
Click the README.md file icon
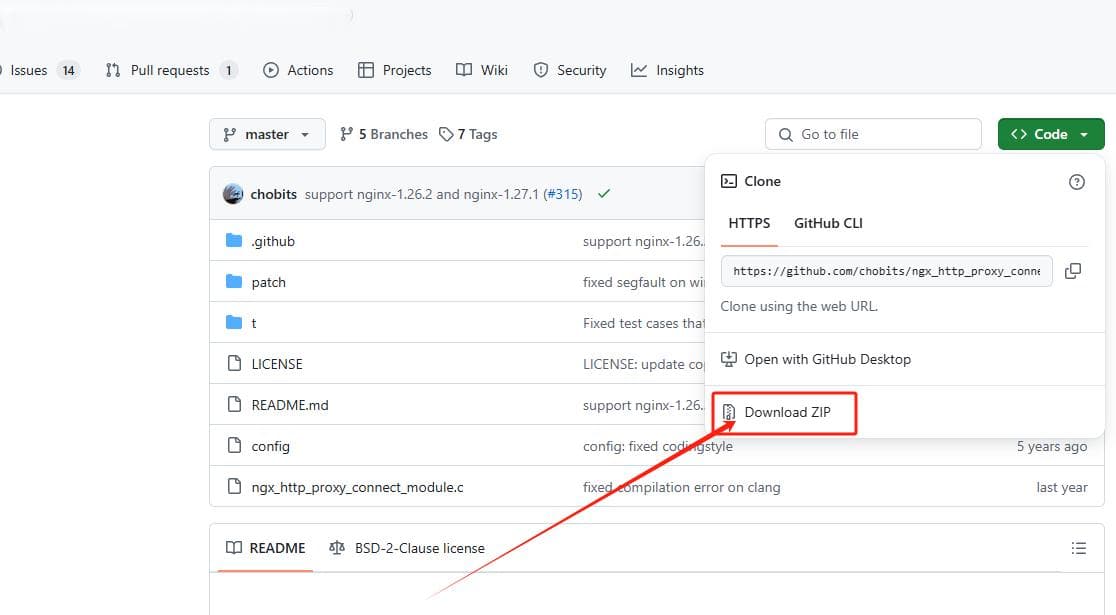(234, 404)
